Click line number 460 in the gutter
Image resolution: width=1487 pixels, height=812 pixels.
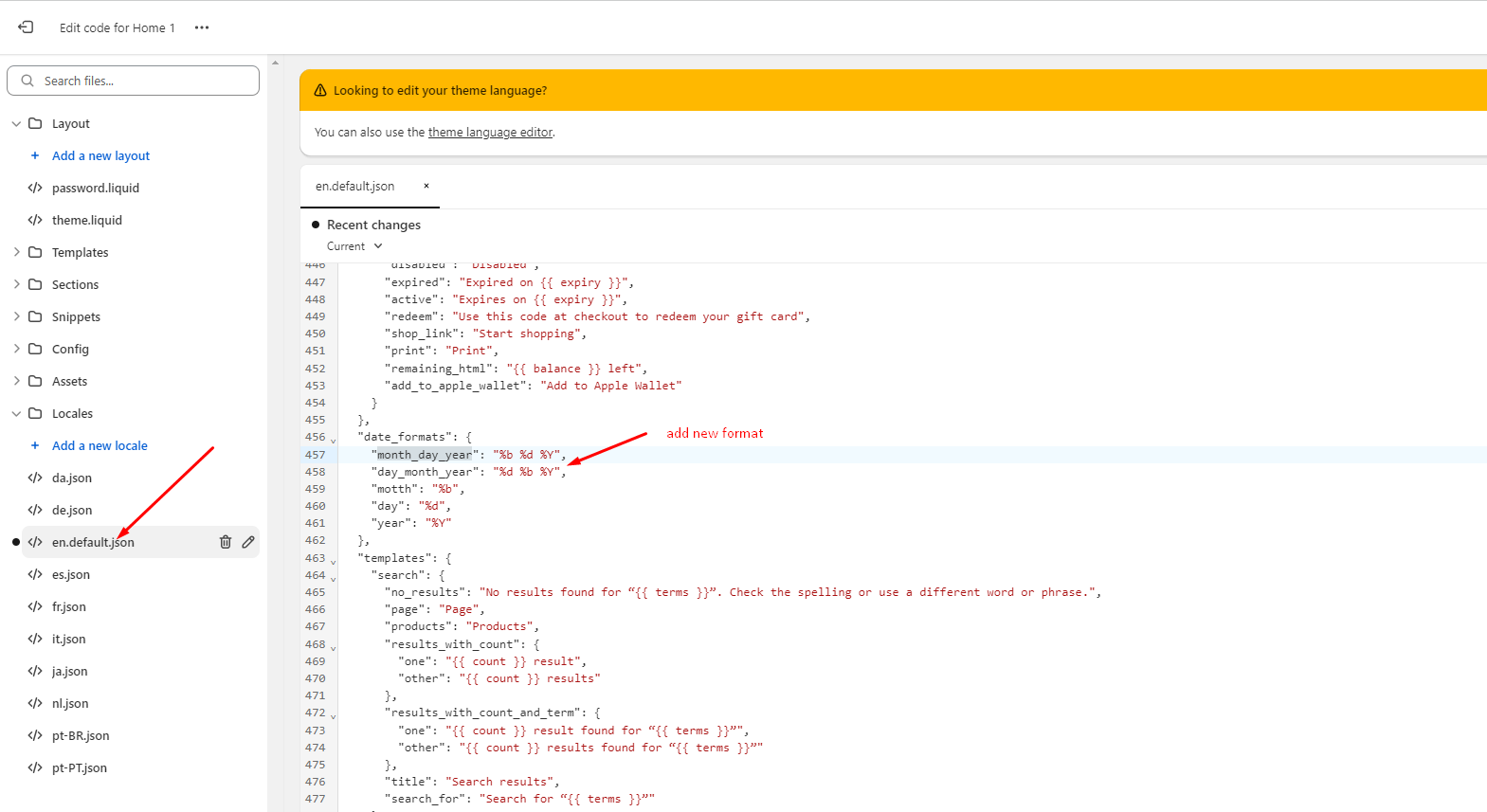coord(315,506)
